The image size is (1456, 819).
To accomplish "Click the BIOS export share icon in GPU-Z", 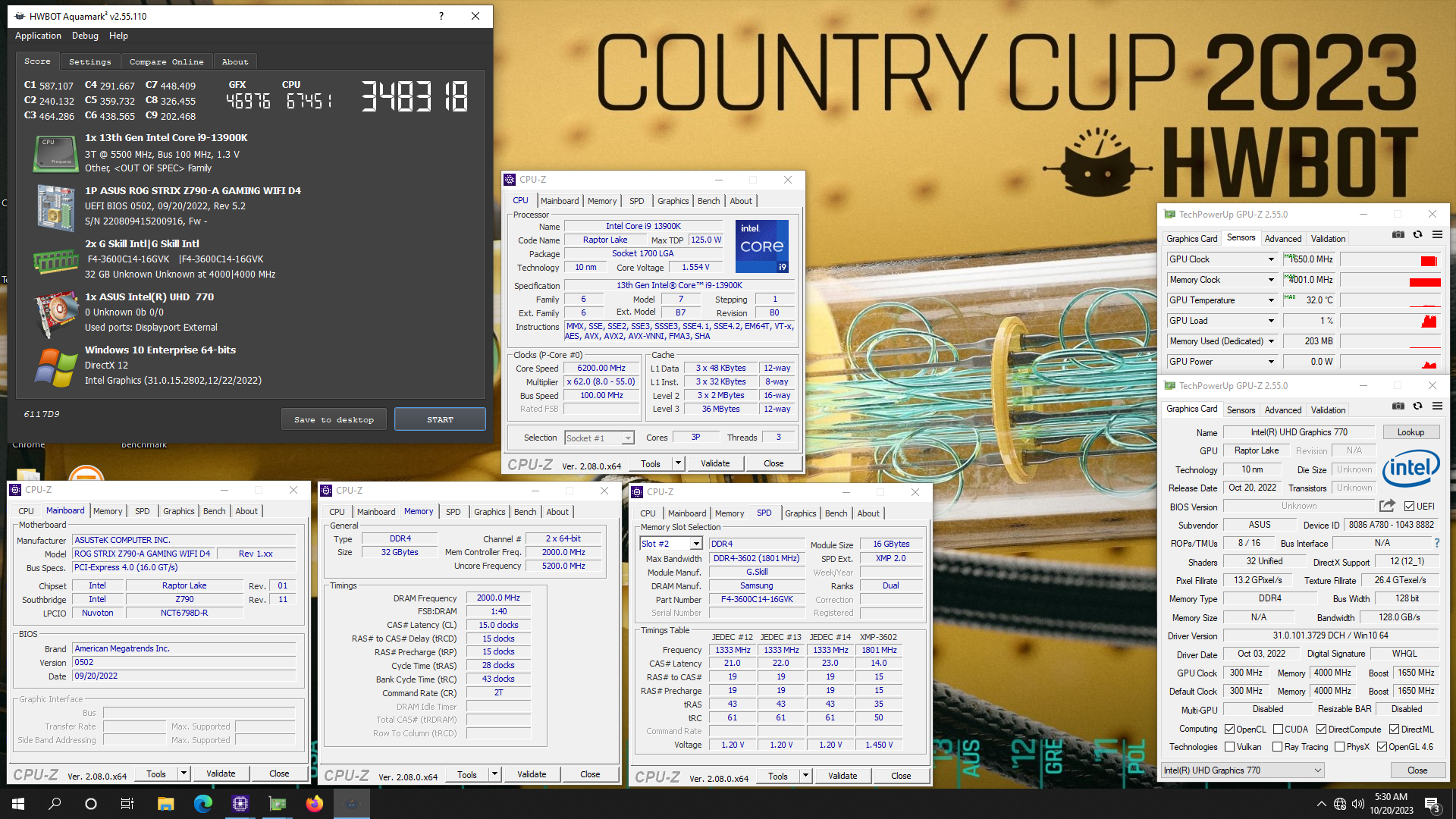I will tap(1387, 506).
